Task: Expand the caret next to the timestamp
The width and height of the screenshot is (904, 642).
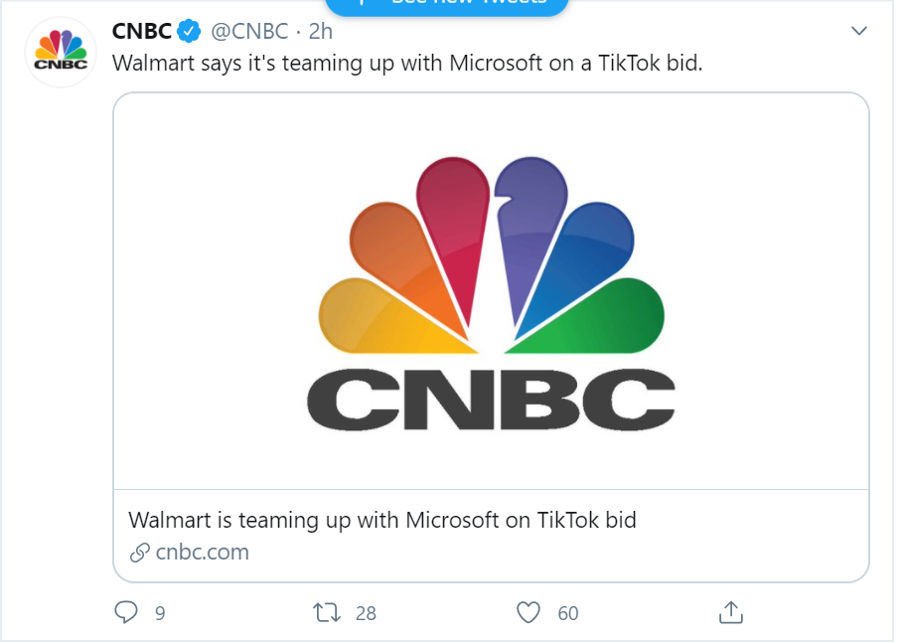Action: pyautogui.click(x=858, y=31)
